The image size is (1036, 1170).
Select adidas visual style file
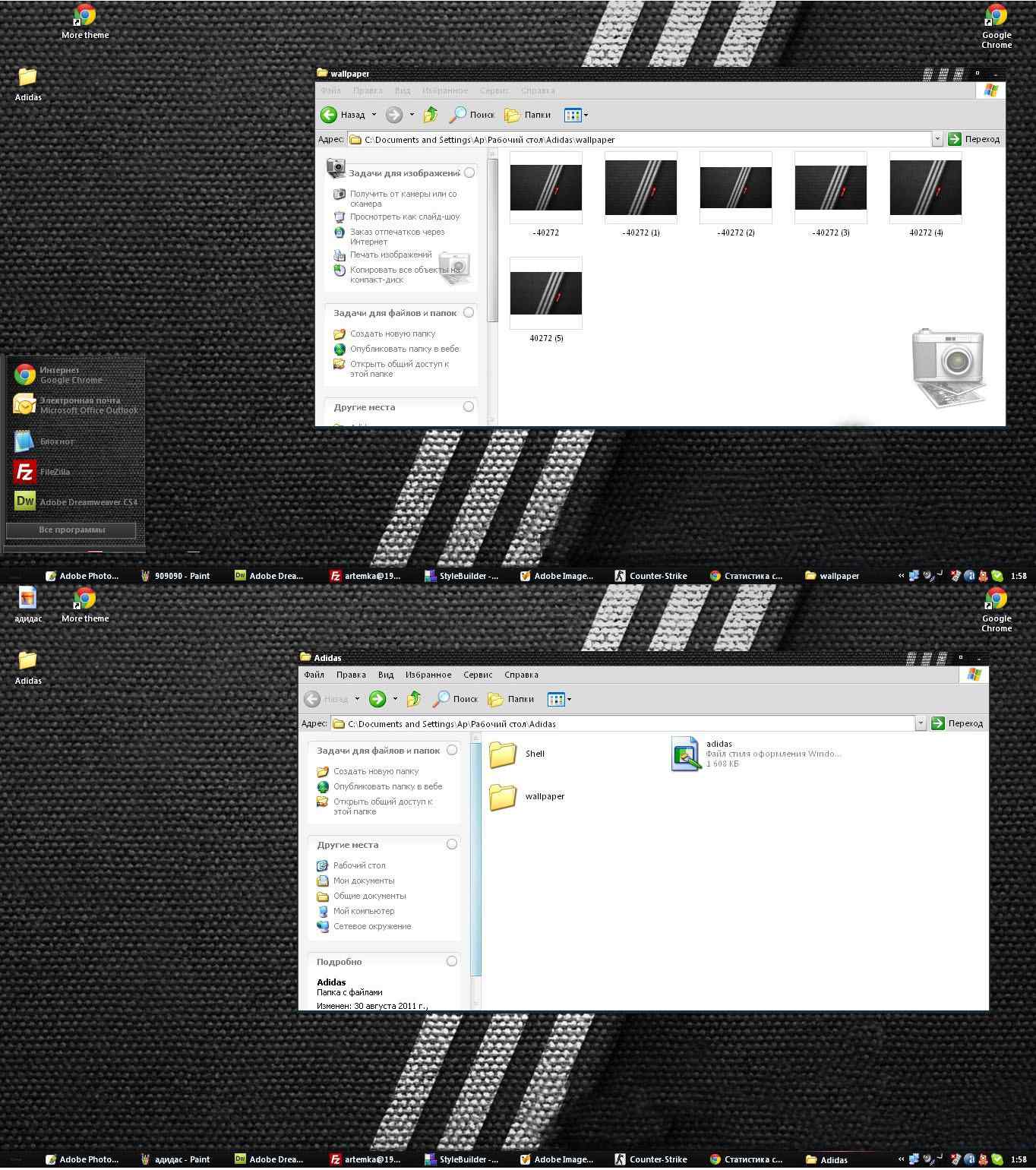[756, 754]
